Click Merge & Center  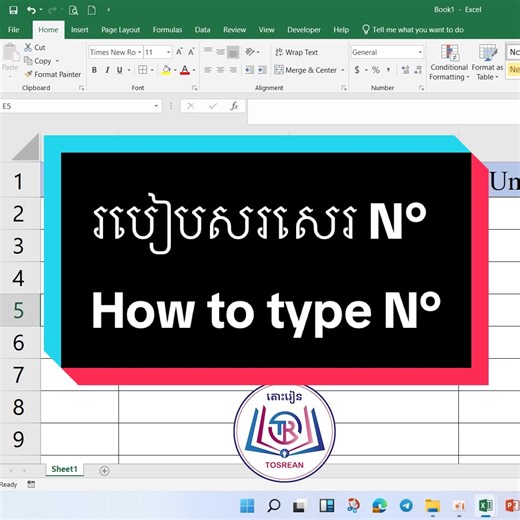pos(305,70)
